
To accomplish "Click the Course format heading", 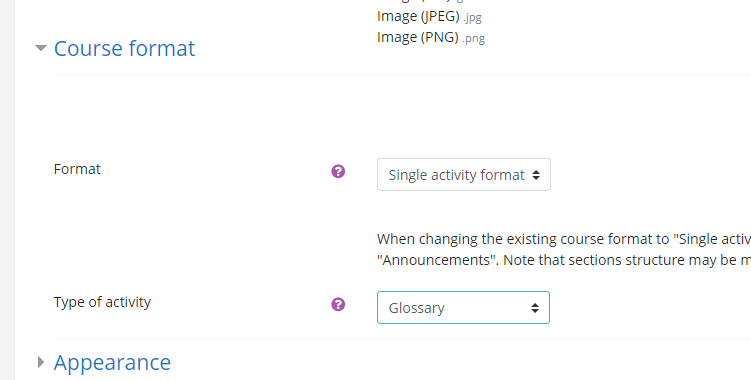I will coord(125,48).
